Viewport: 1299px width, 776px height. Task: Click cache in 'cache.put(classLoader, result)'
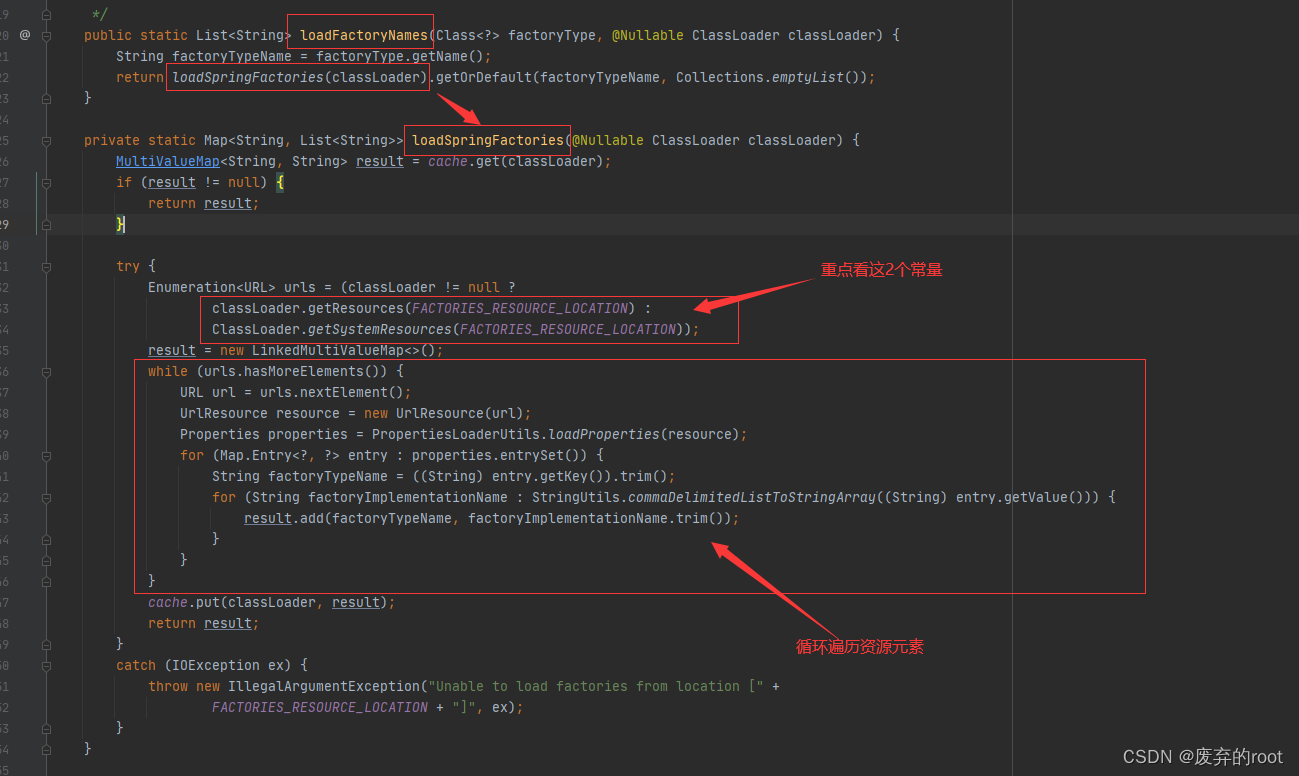click(168, 602)
